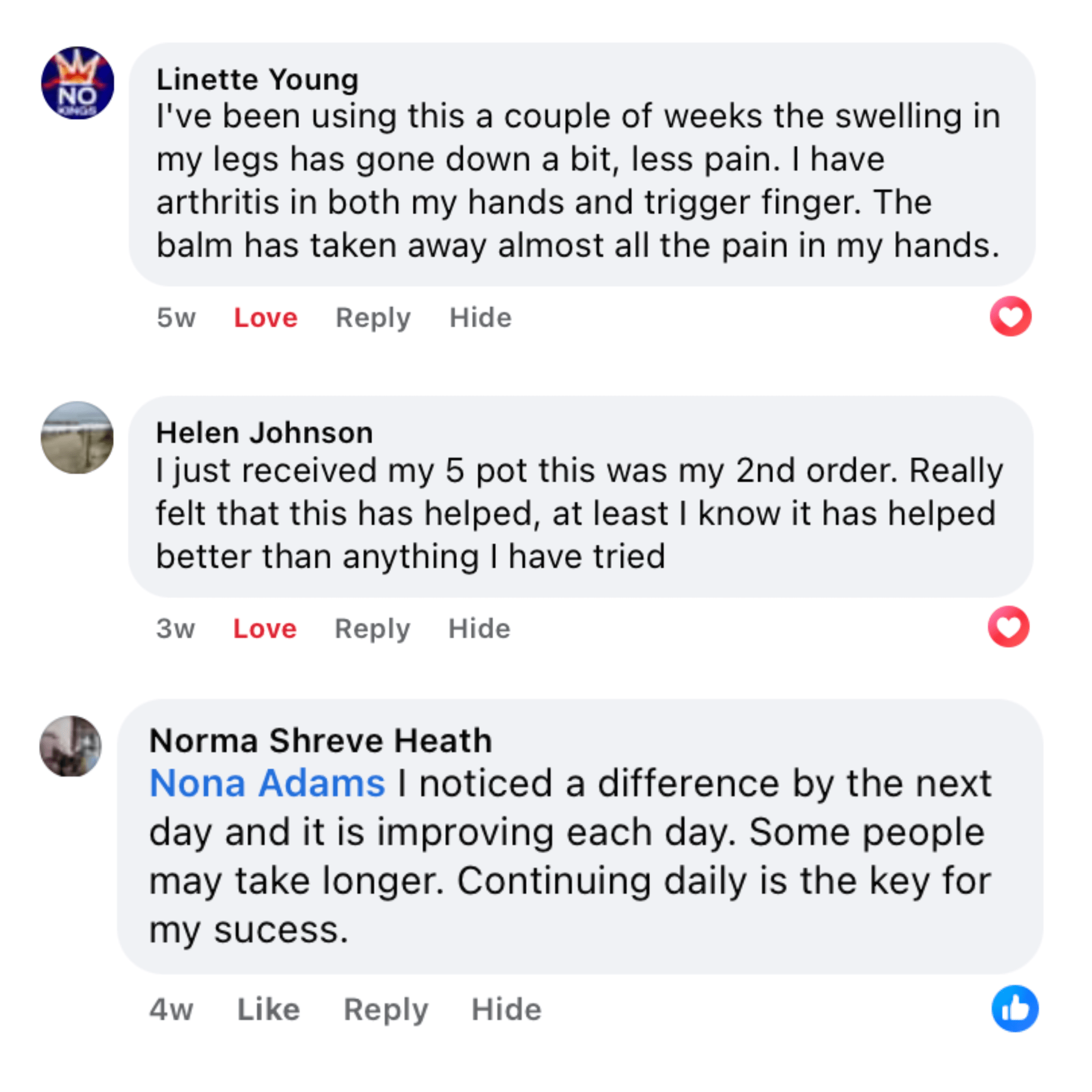Like Norma Shreve Heath's comment
Image resolution: width=1092 pixels, height=1092 pixels.
(269, 1009)
